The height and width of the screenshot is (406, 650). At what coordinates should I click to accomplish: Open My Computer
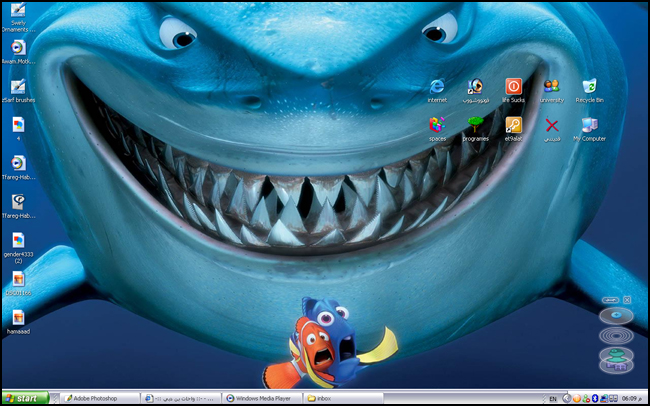(589, 129)
